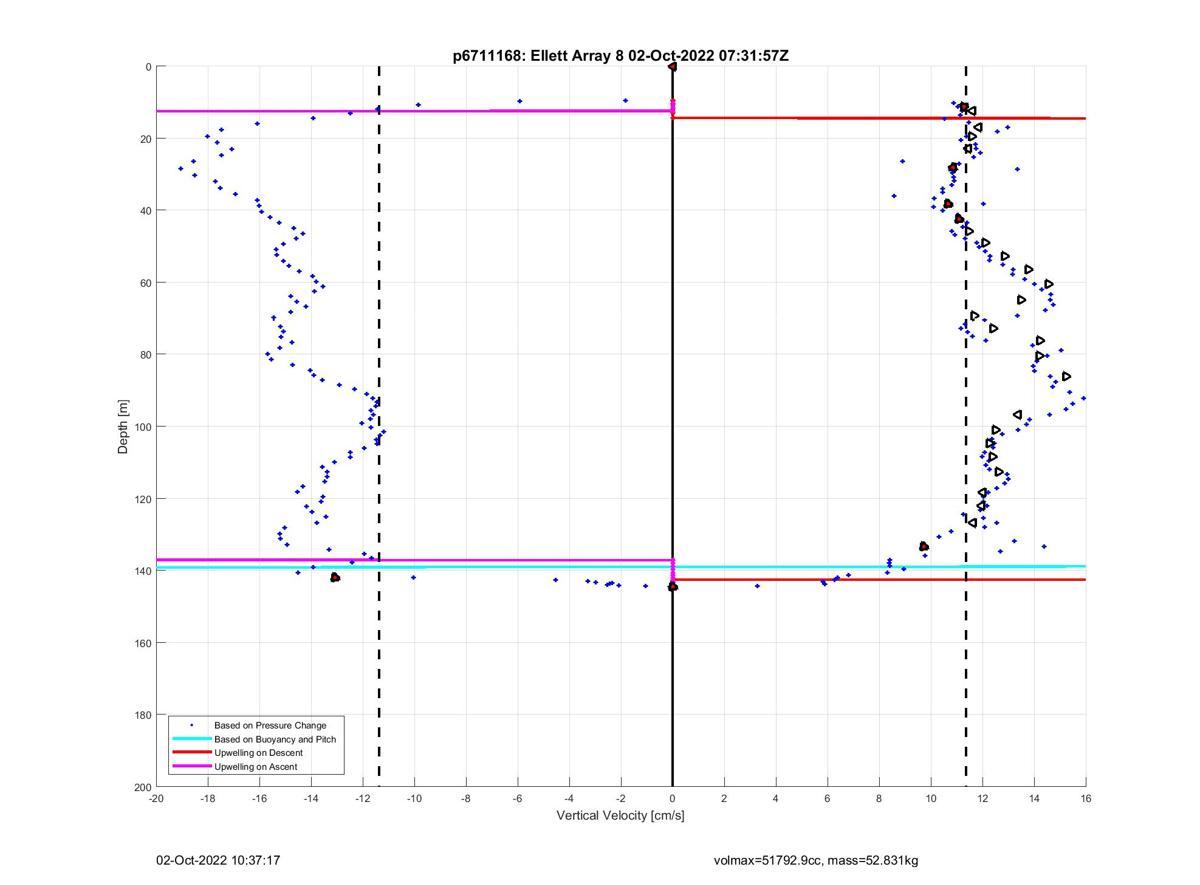
Task: Click the x-axis tick label '16'
Action: click(x=1086, y=798)
